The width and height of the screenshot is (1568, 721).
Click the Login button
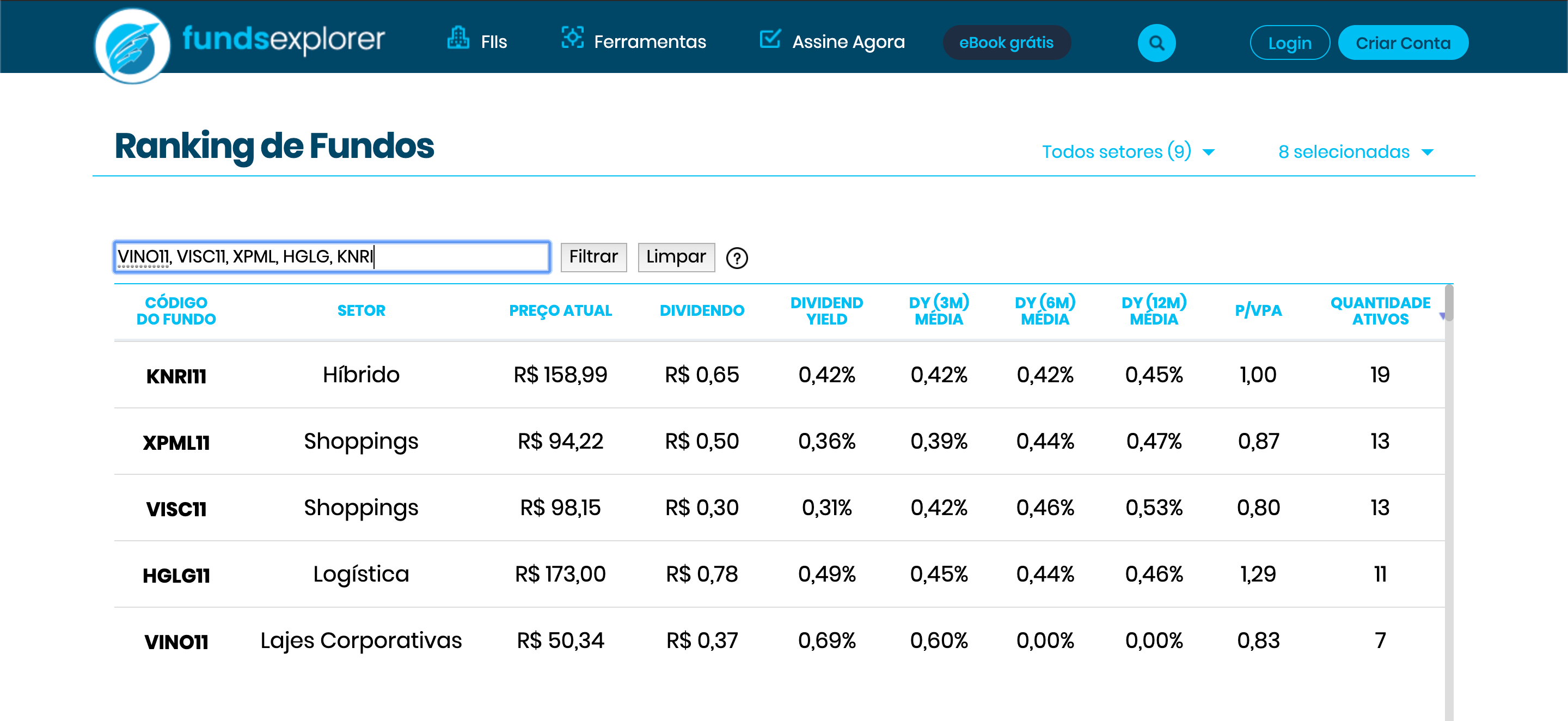(x=1289, y=43)
